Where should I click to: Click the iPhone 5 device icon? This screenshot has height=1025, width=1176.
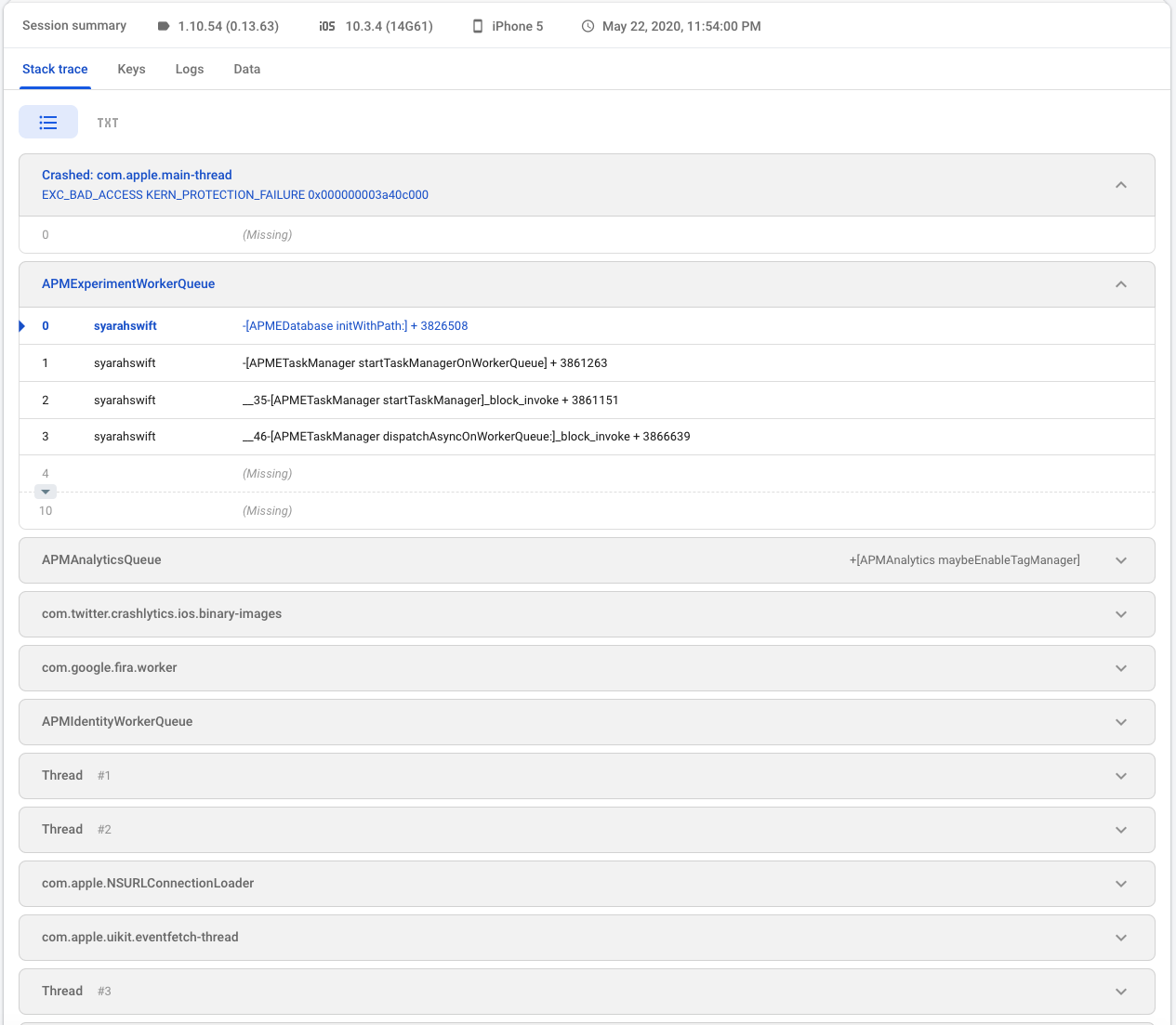coord(478,26)
